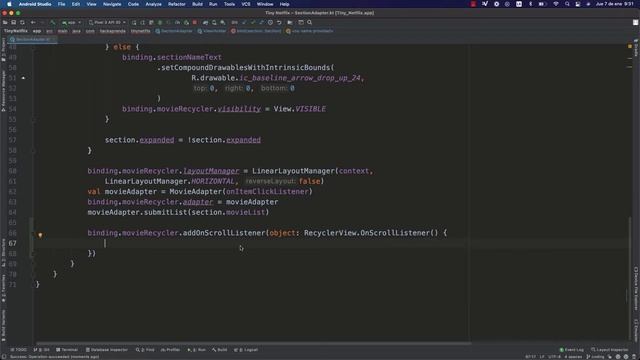Open the 'app' run configuration dropdown
The image size is (640, 360).
[71, 22]
